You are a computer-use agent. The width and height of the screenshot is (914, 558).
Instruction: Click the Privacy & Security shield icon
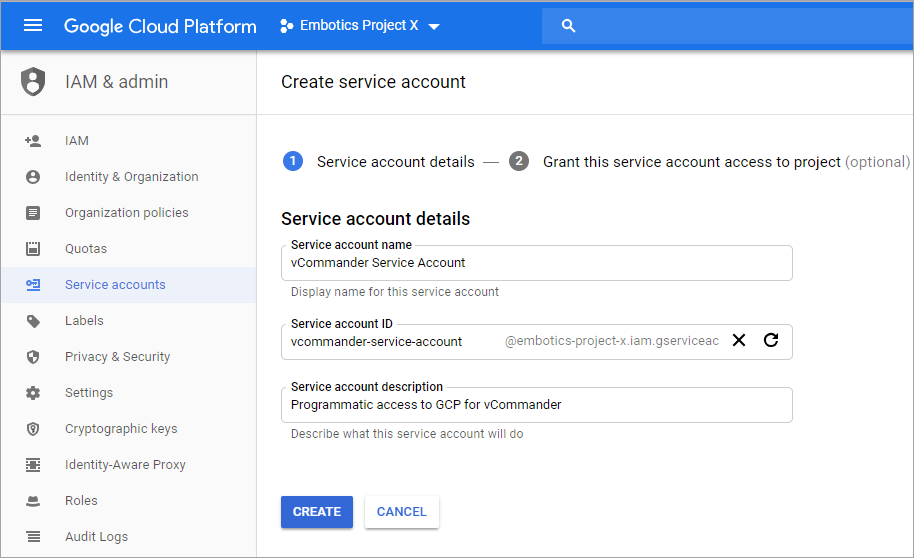[33, 357]
